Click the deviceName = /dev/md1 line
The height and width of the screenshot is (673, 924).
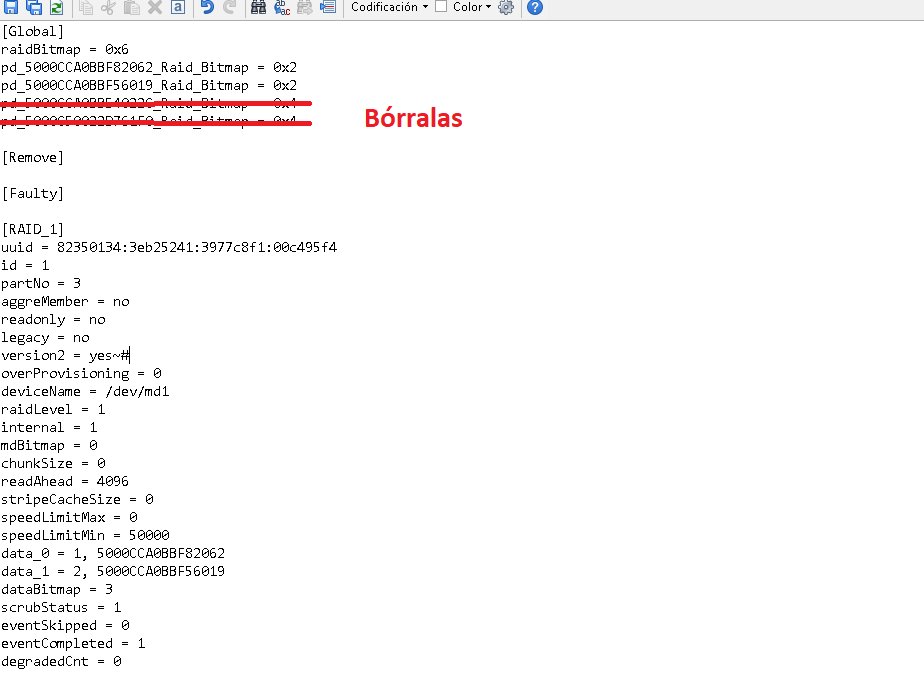(85, 391)
